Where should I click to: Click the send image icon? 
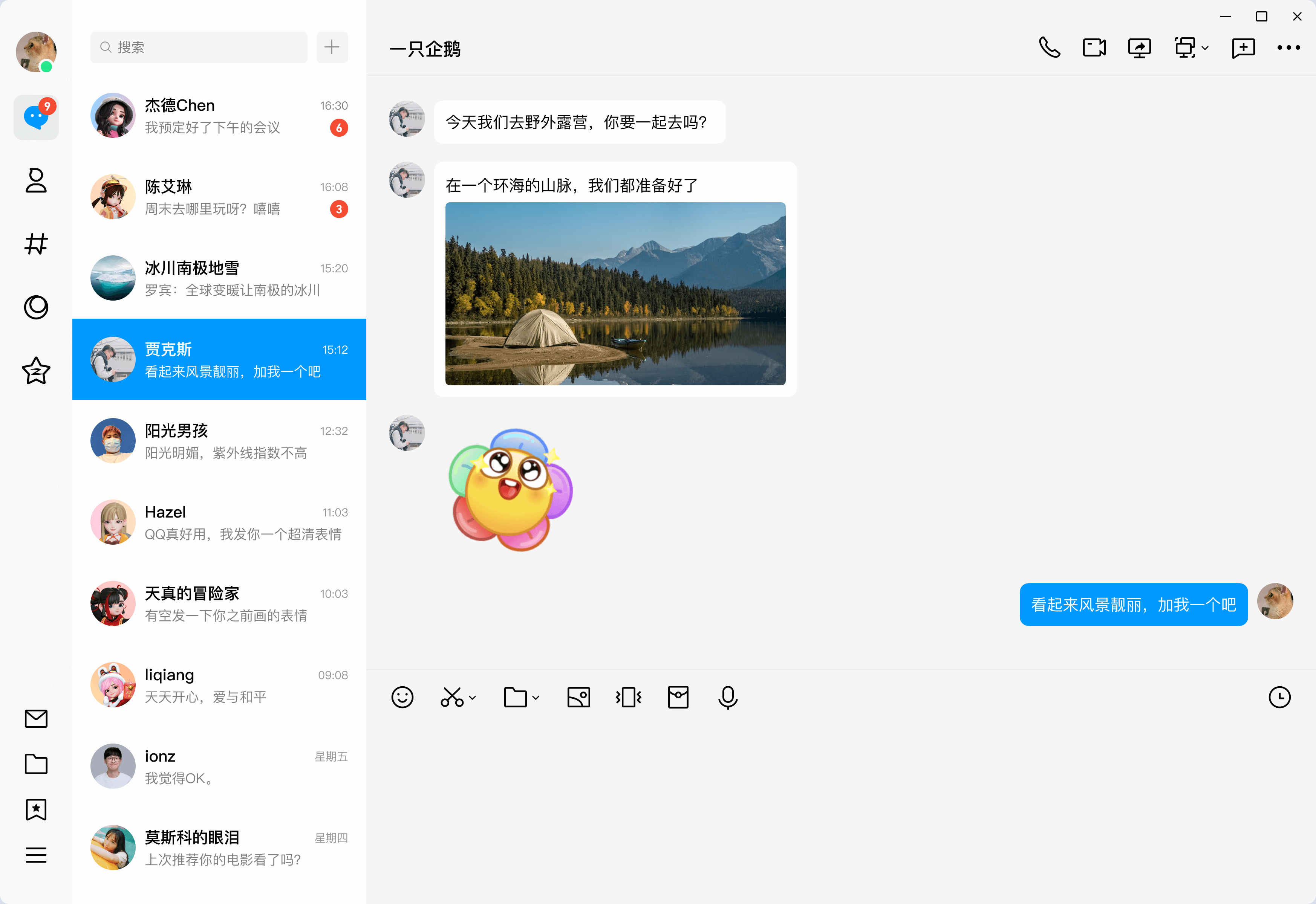point(578,697)
